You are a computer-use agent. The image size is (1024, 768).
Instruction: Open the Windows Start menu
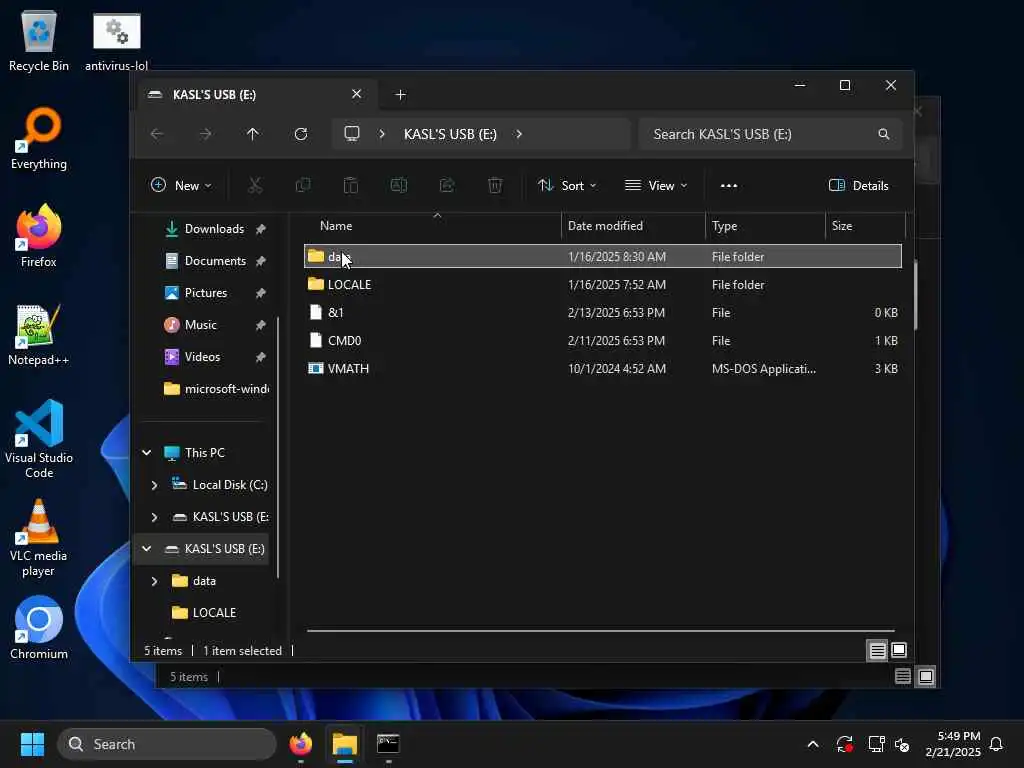click(x=32, y=744)
